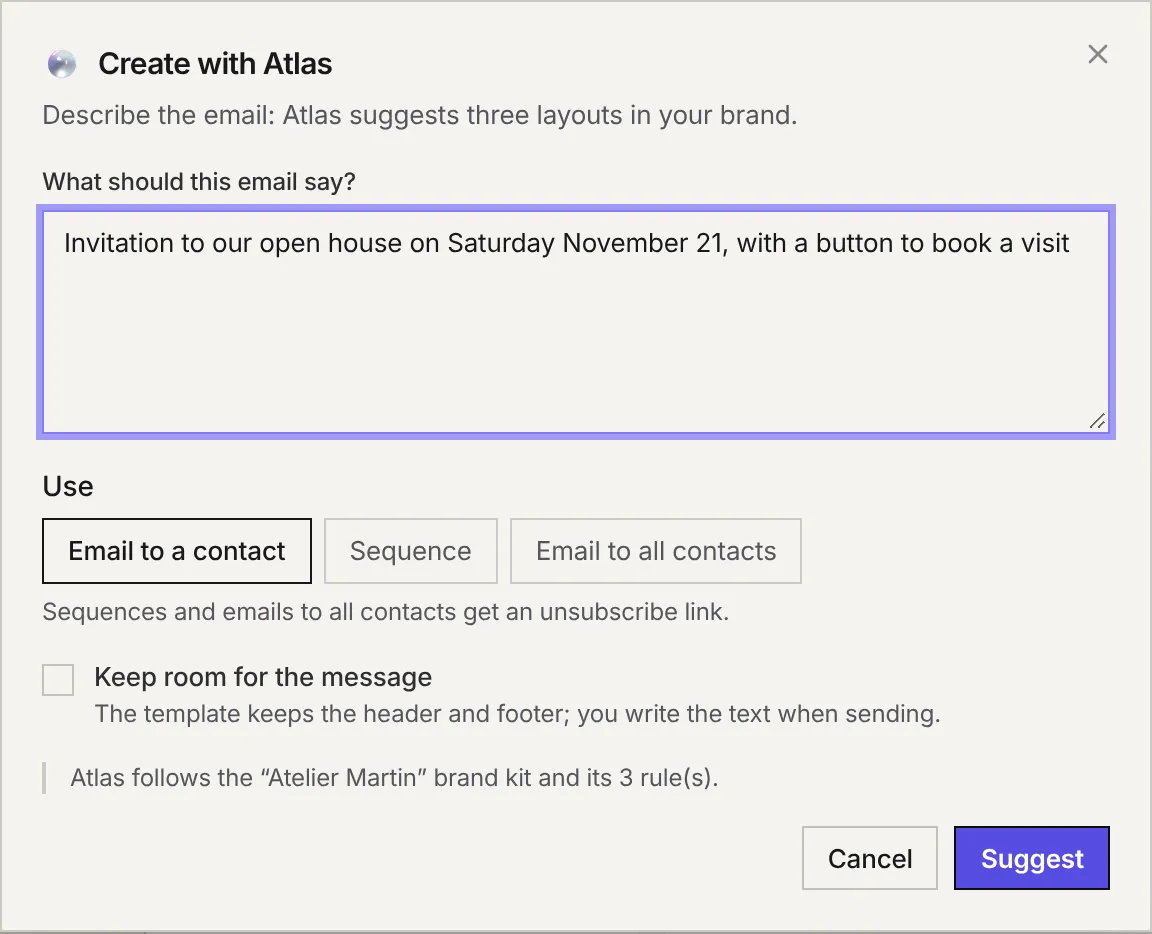Click the Cancel button
Viewport: 1152px width, 934px height.
click(x=870, y=858)
